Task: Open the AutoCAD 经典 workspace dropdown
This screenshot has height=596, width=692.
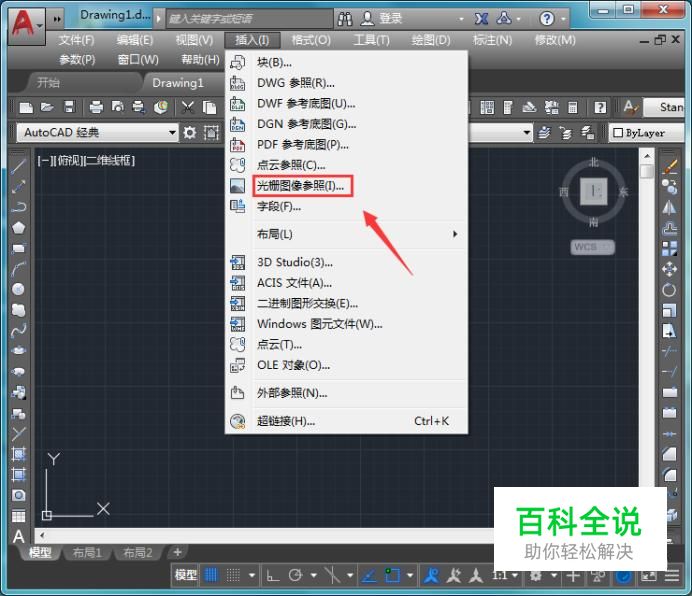Action: point(98,132)
